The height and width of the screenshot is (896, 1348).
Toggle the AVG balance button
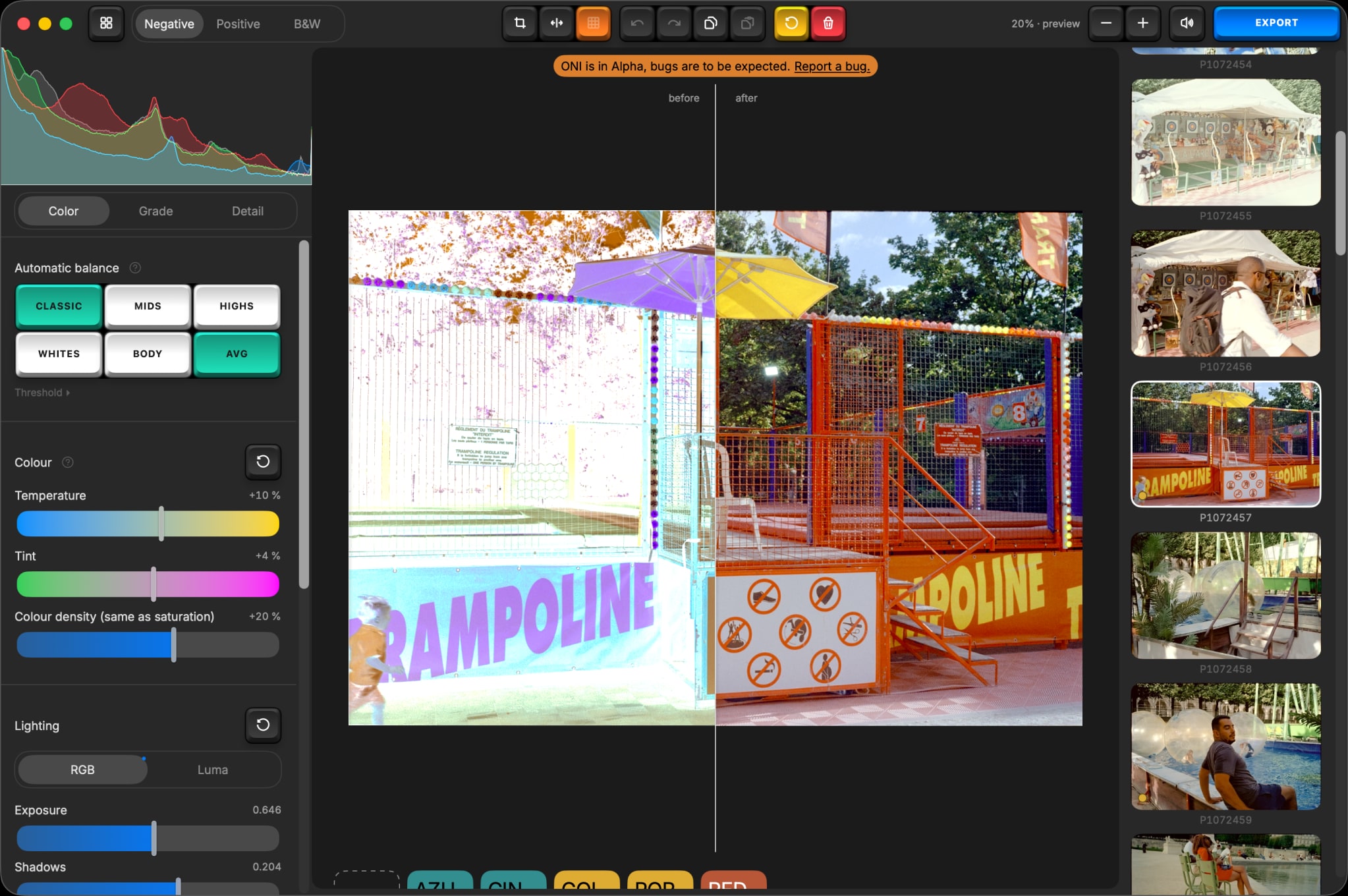(237, 354)
